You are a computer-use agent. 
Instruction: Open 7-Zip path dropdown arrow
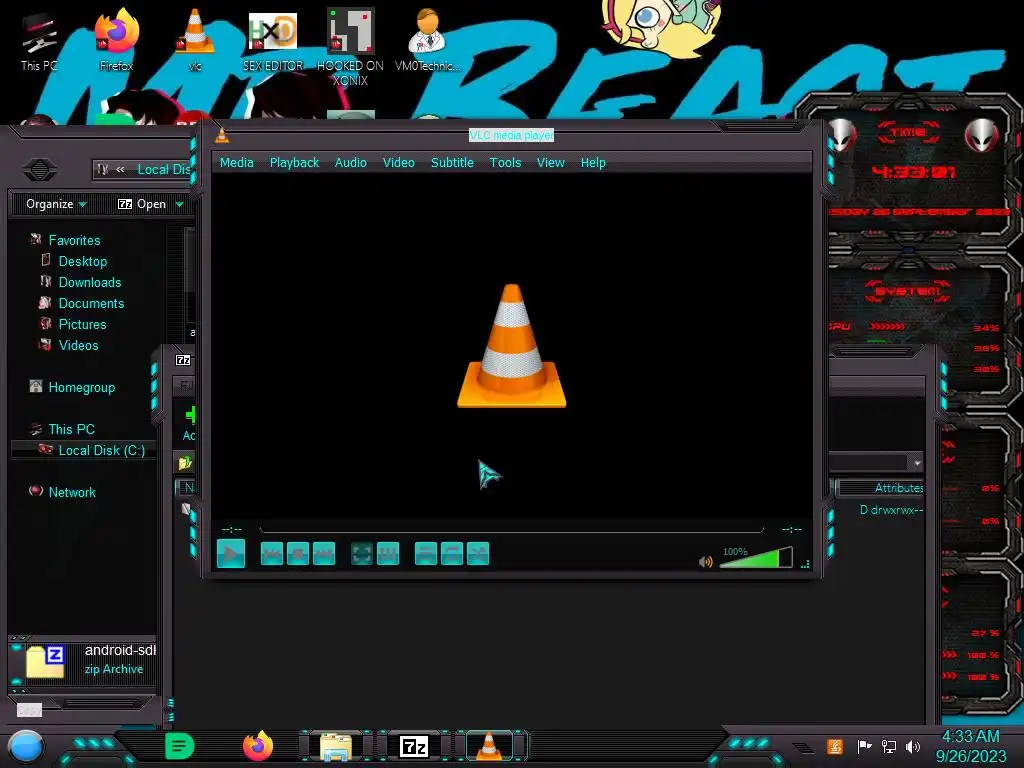(x=917, y=463)
